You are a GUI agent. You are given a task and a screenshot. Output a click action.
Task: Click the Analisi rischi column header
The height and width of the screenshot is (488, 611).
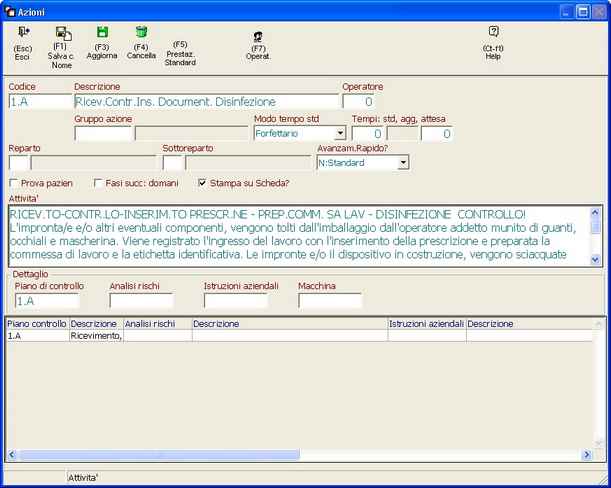(x=157, y=324)
